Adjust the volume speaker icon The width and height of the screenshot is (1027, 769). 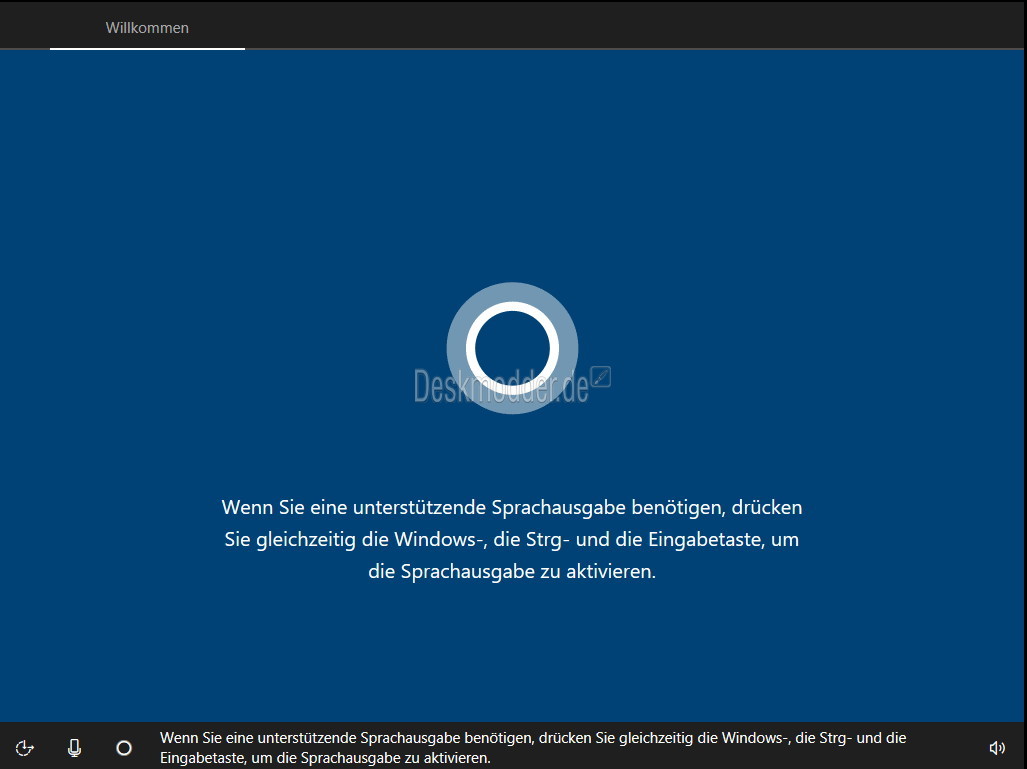pyautogui.click(x=997, y=747)
